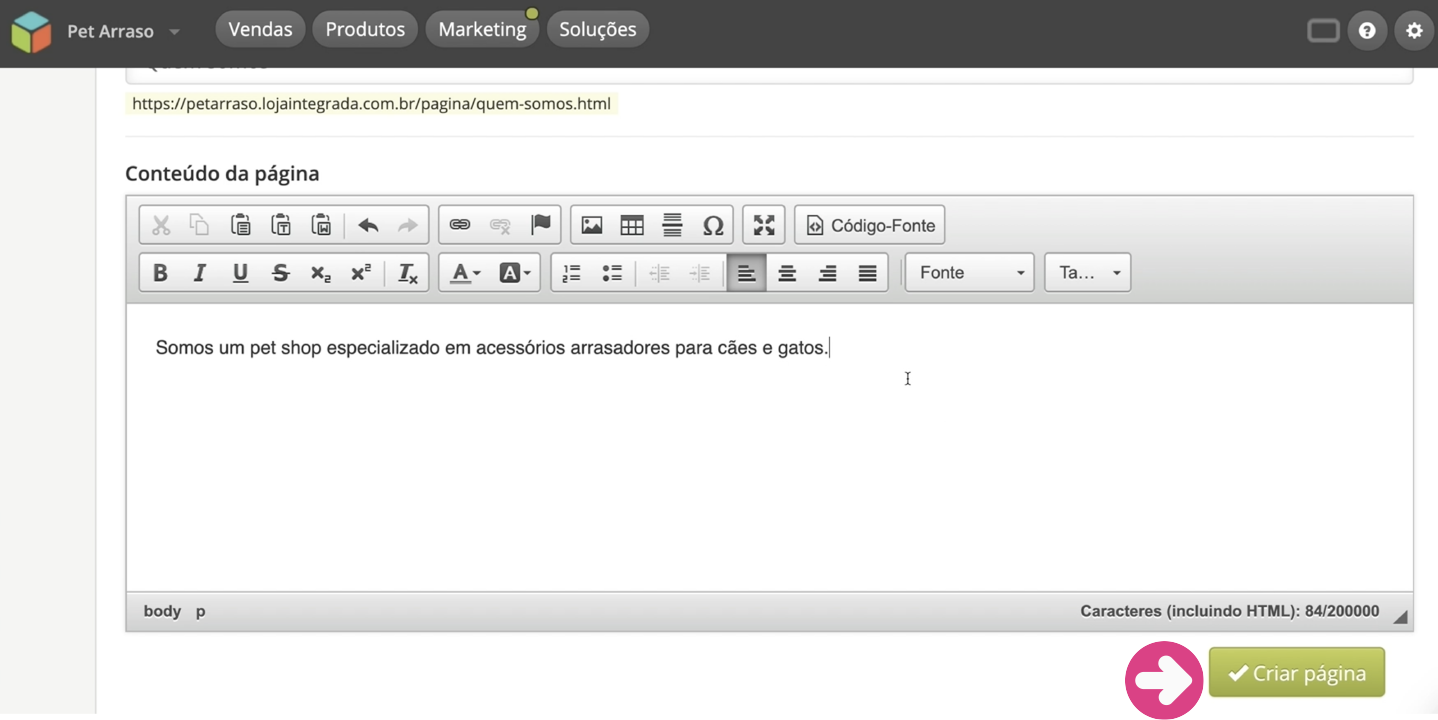The height and width of the screenshot is (720, 1438).
Task: Click the Increase indent icon
Action: (700, 272)
